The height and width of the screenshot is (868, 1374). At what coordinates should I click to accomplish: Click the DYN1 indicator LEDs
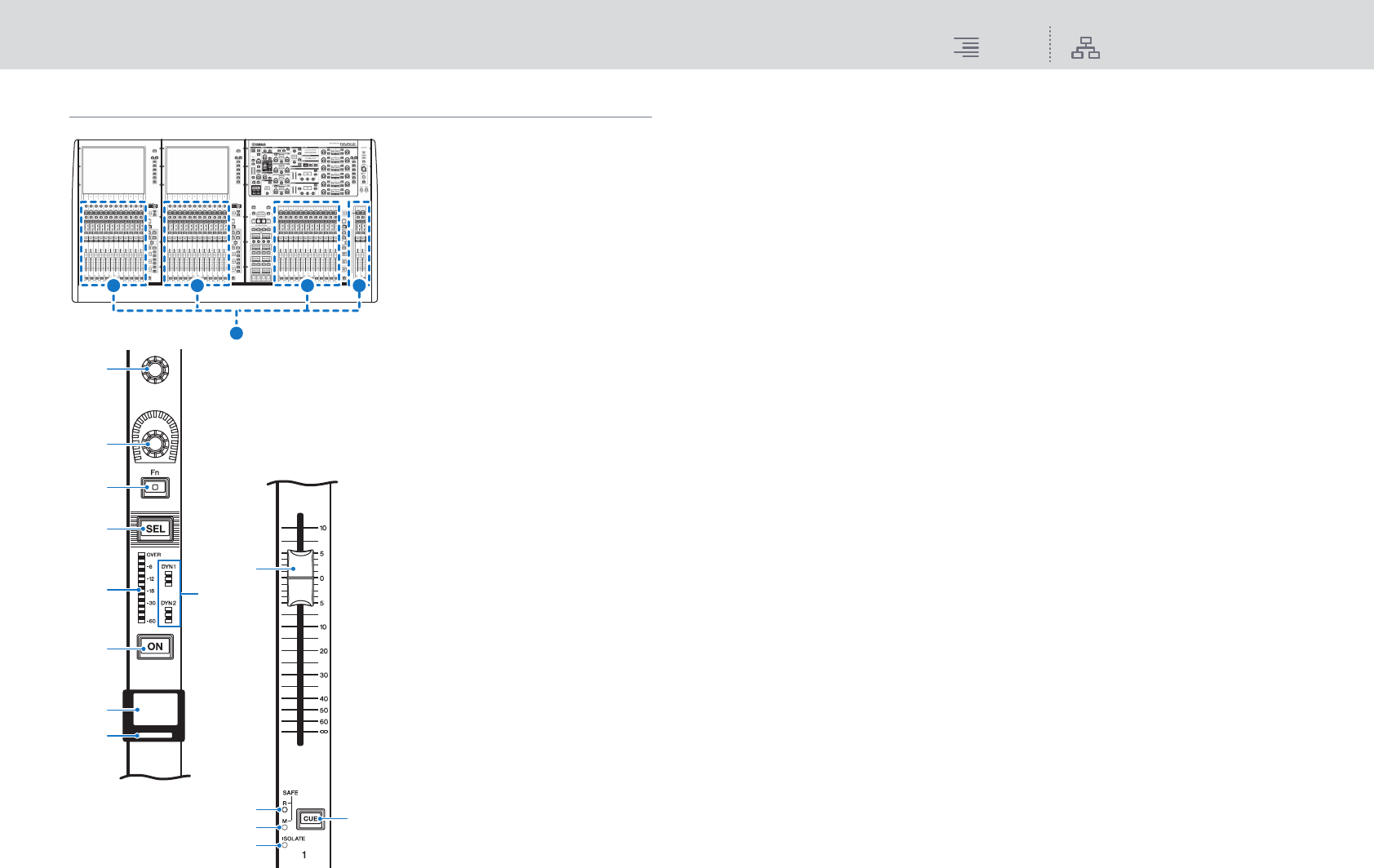point(168,578)
